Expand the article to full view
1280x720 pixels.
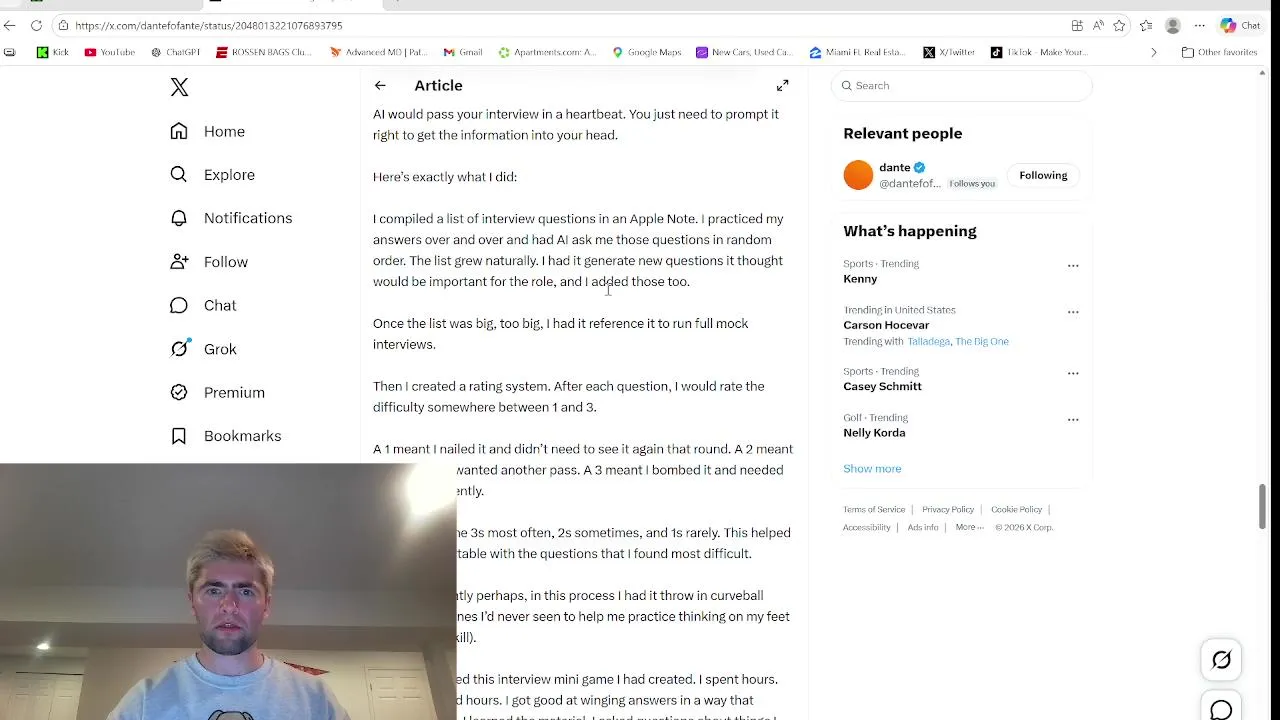coord(782,86)
